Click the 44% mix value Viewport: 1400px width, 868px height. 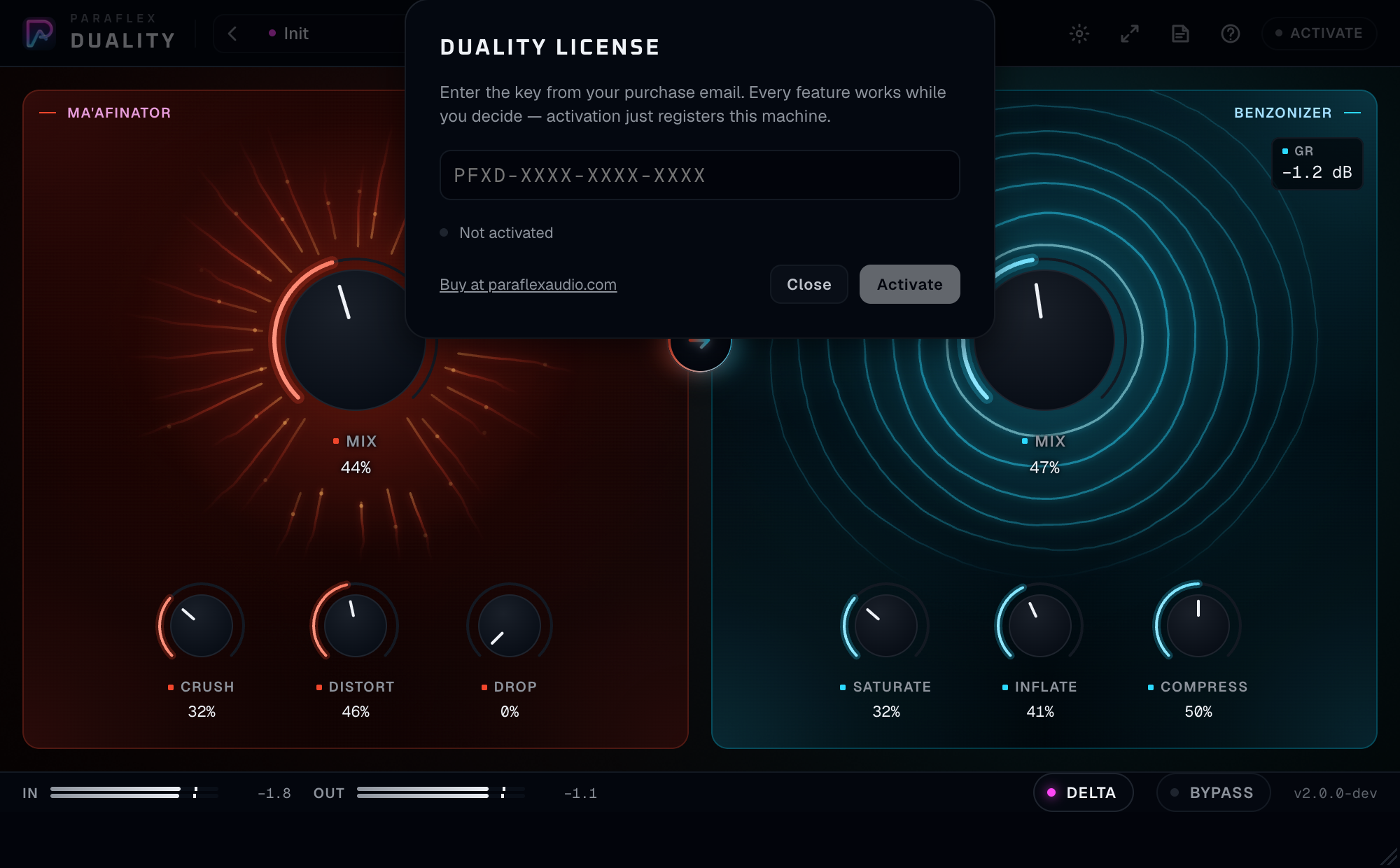(x=356, y=467)
